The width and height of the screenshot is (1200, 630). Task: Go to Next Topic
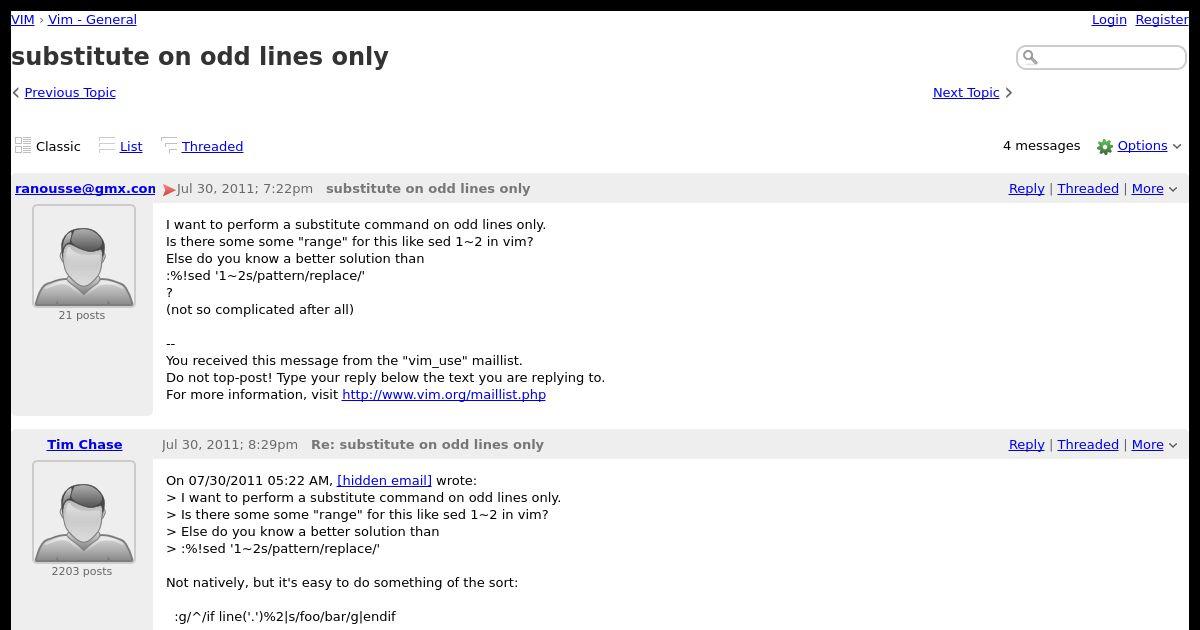click(966, 92)
